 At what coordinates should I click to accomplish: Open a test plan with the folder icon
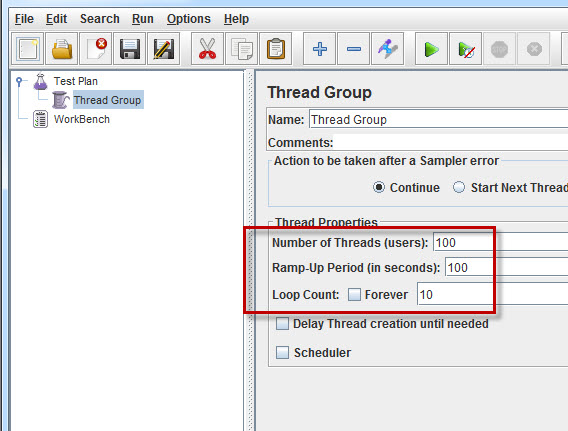coord(62,49)
